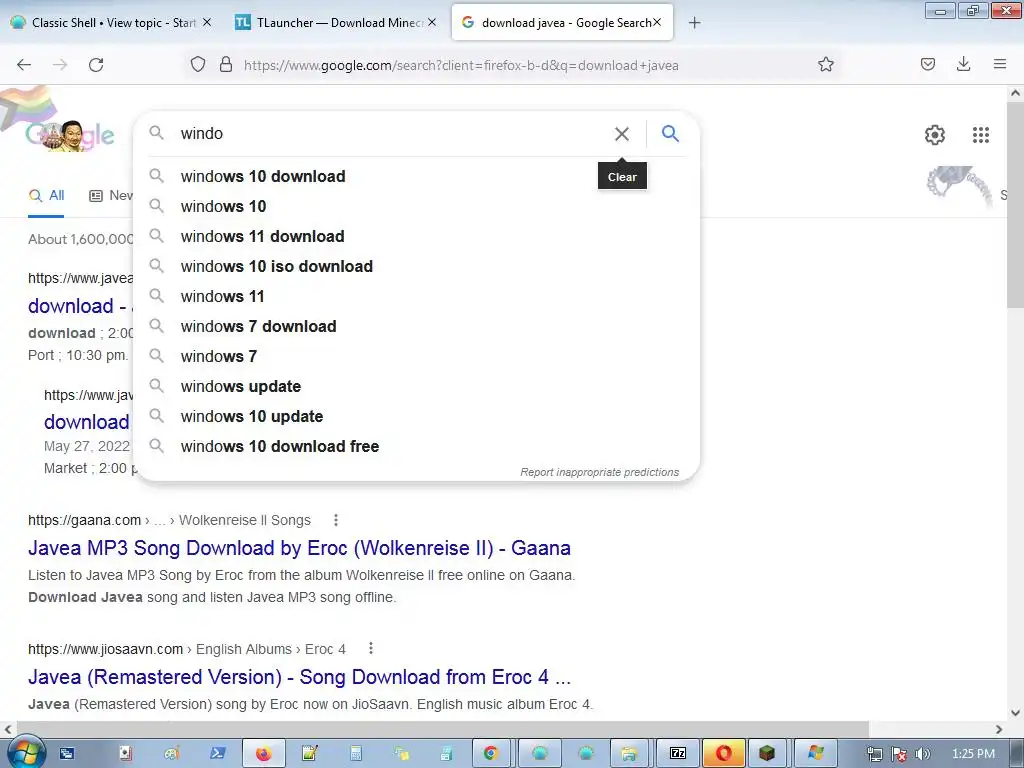Click the Firefox address bar URL

(x=461, y=65)
